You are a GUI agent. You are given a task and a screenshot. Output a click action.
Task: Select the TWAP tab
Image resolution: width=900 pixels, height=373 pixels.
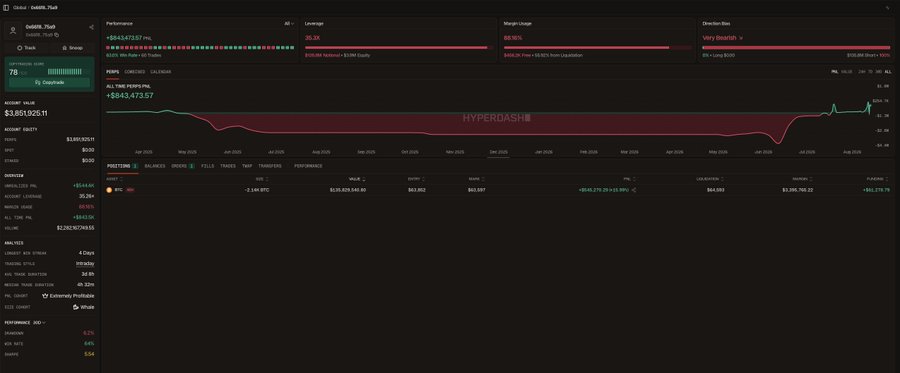[247, 166]
